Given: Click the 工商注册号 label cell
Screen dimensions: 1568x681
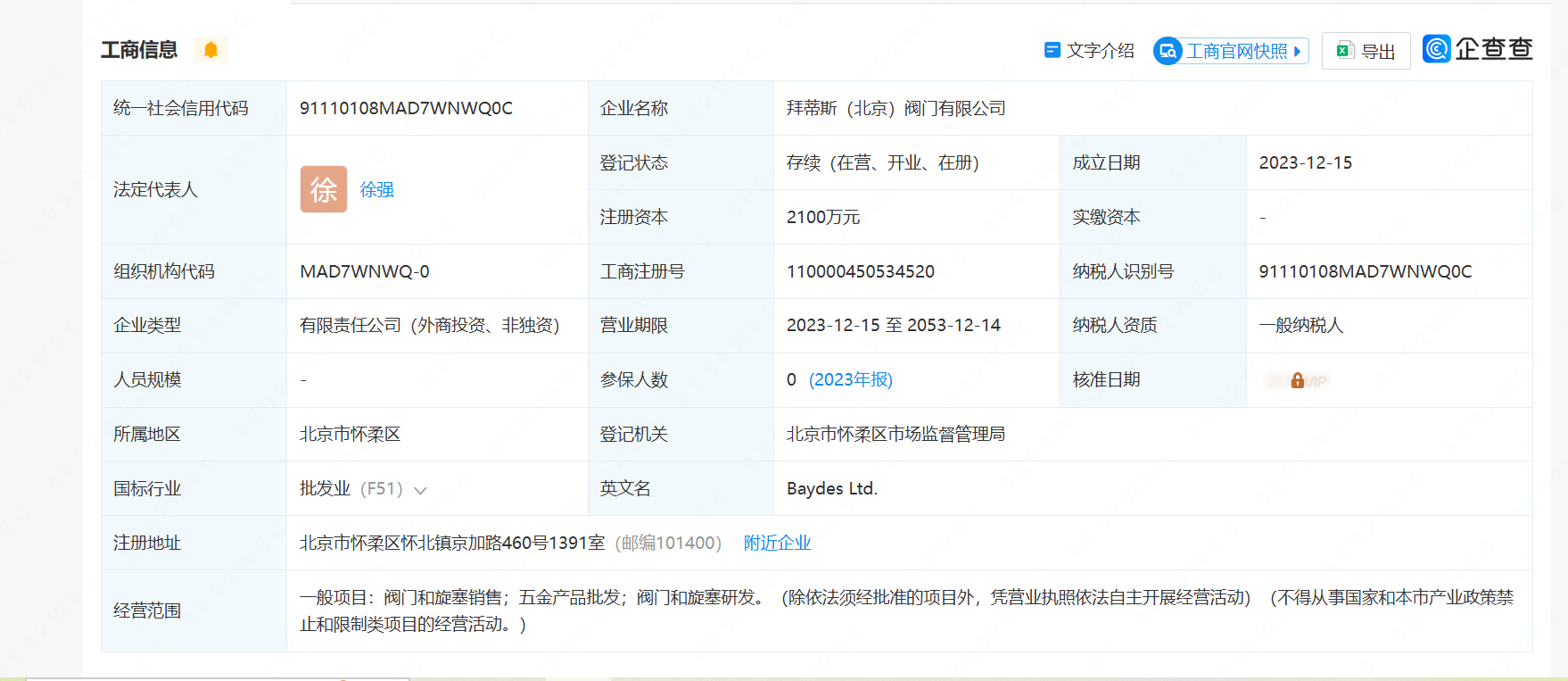Looking at the screenshot, I should click(681, 271).
